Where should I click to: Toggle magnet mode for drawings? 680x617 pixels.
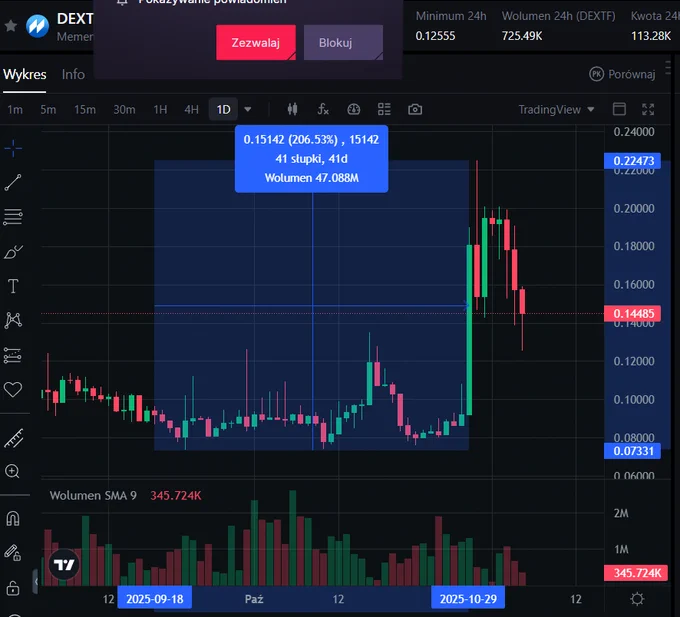[13, 519]
